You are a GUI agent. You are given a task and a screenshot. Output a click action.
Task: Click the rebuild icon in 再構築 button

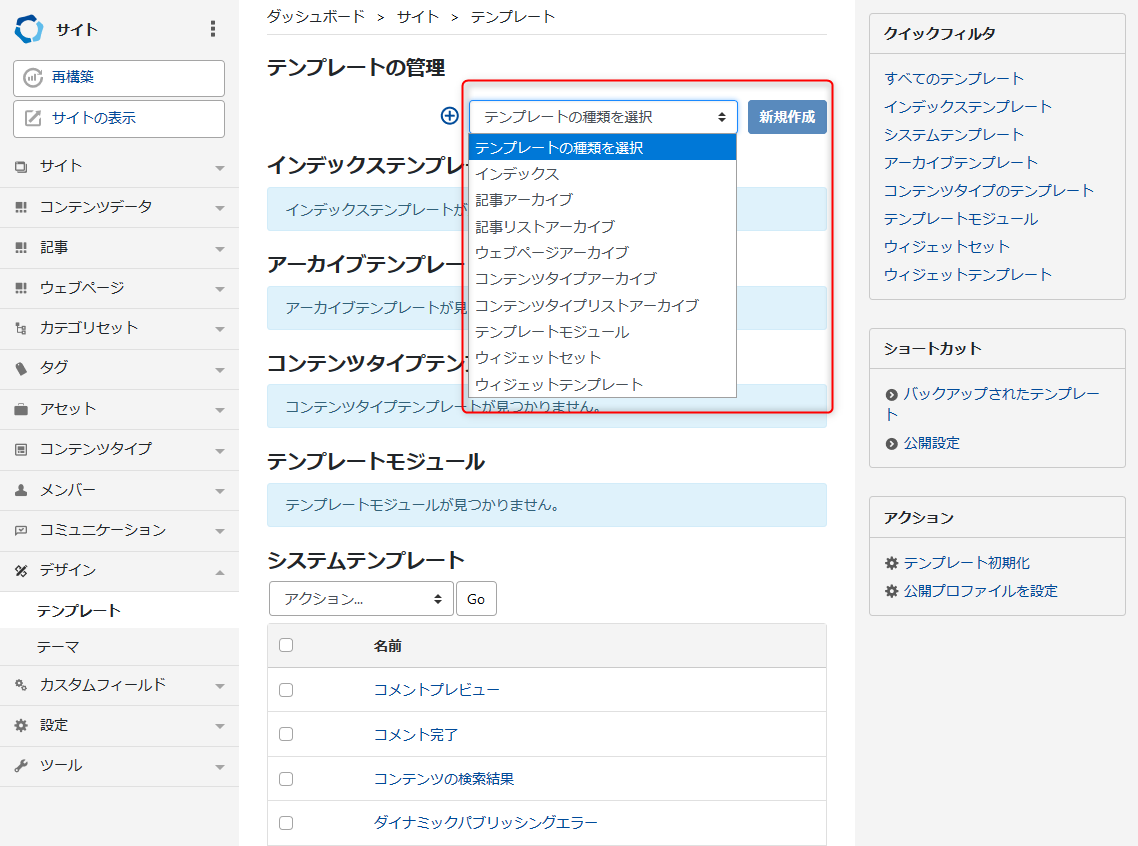pyautogui.click(x=33, y=78)
